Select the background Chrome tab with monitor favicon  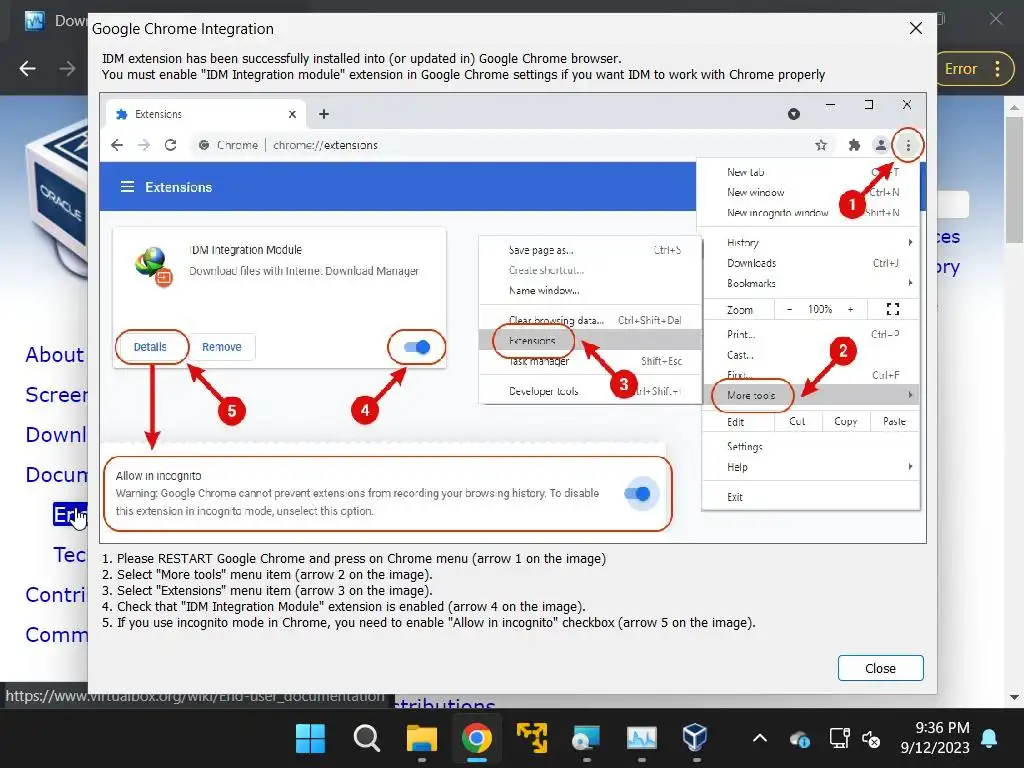coord(56,21)
